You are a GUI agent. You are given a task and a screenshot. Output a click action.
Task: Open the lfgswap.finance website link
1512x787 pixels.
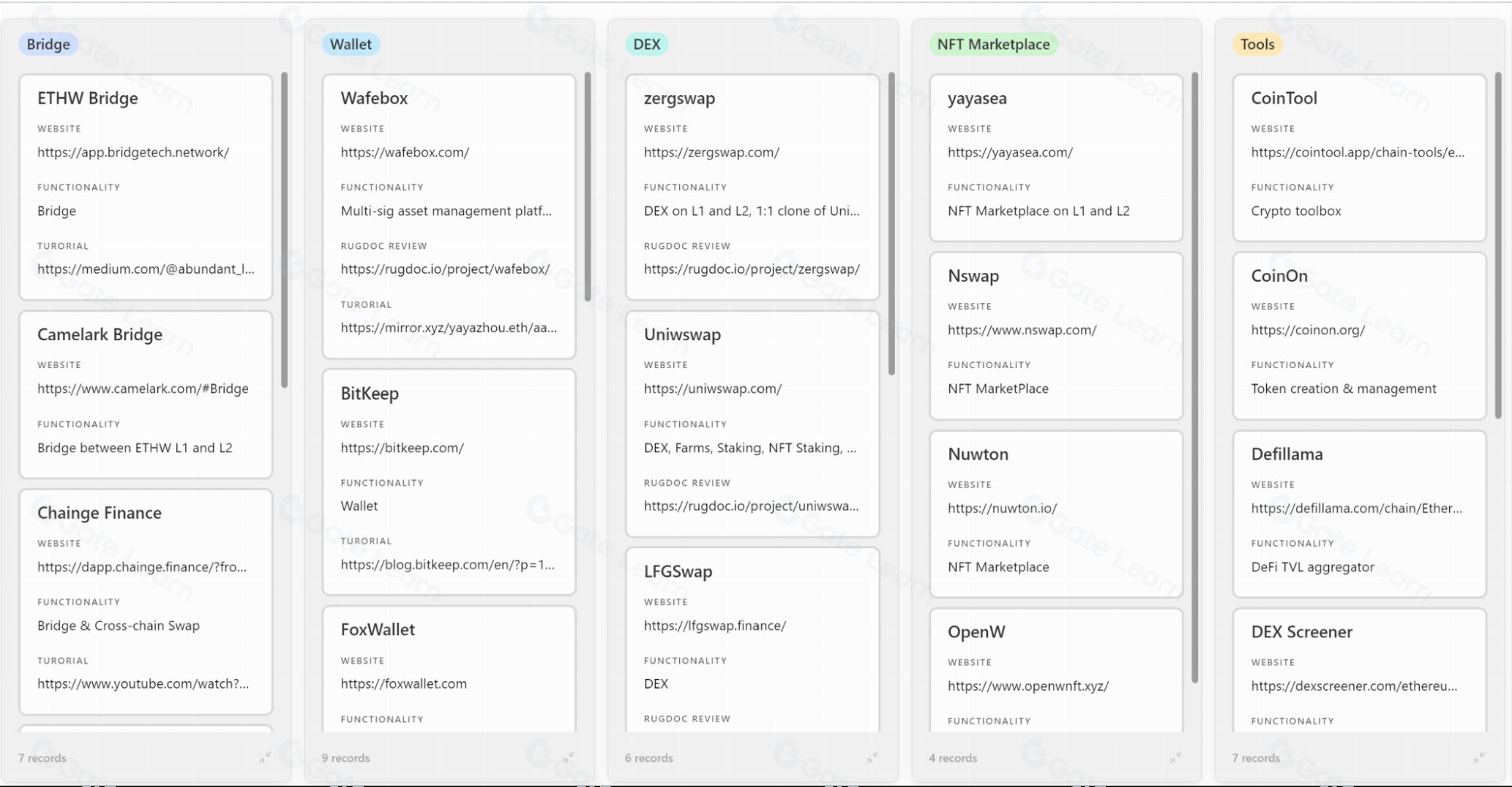point(715,625)
